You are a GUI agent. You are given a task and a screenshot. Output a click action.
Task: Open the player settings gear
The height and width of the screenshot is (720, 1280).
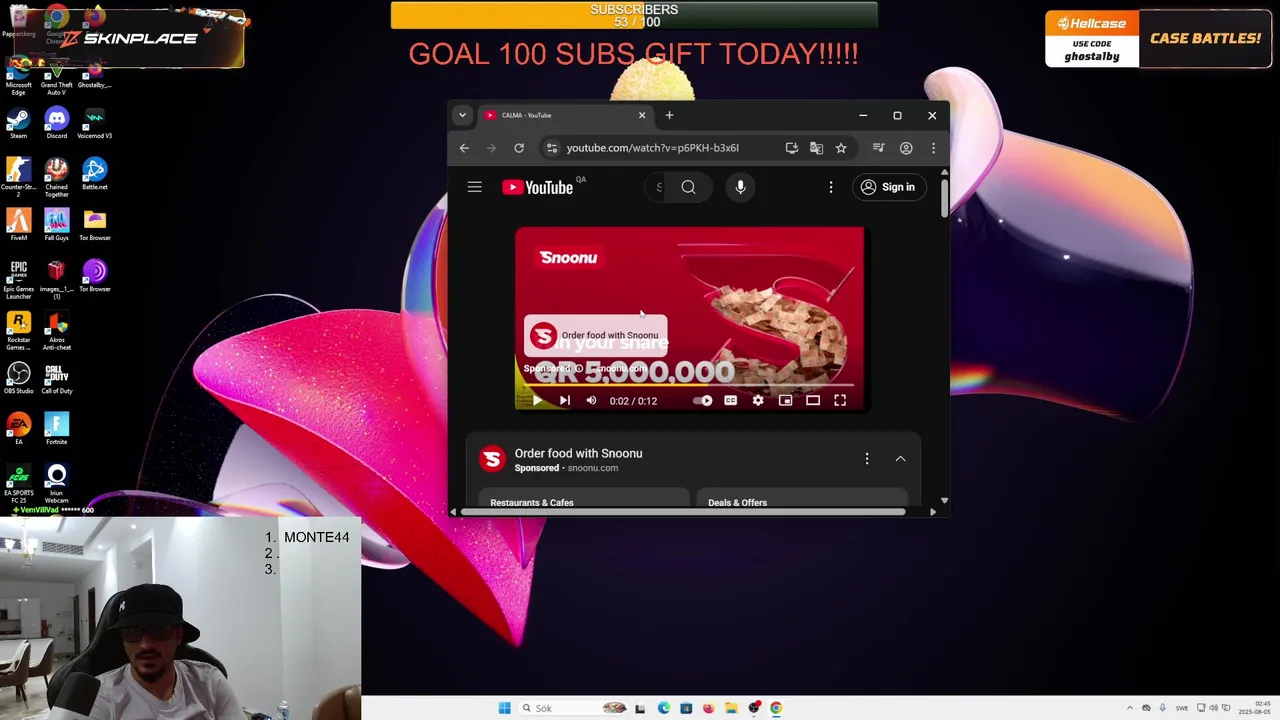click(x=758, y=400)
